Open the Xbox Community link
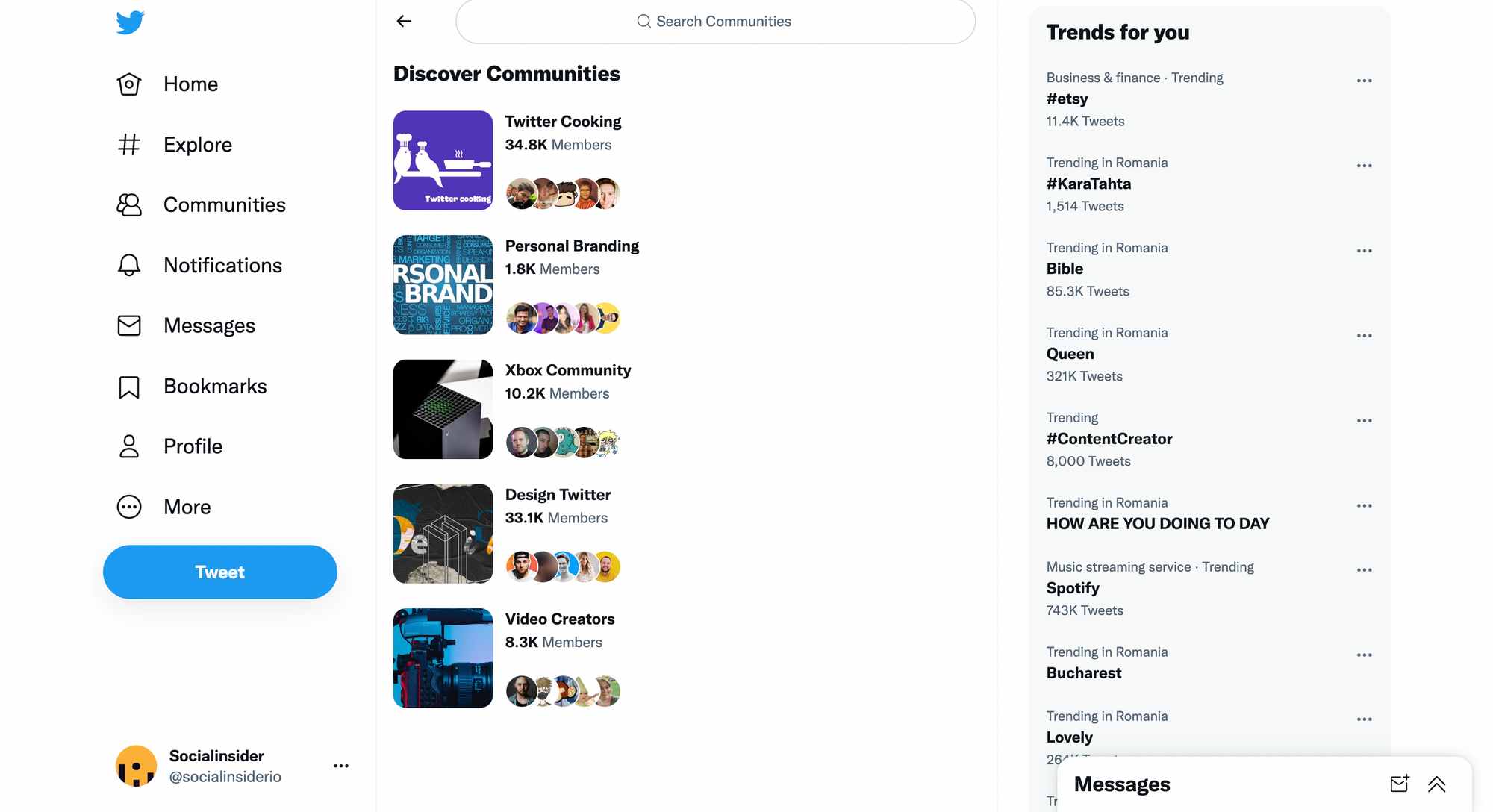This screenshot has width=1493, height=812. click(x=567, y=370)
